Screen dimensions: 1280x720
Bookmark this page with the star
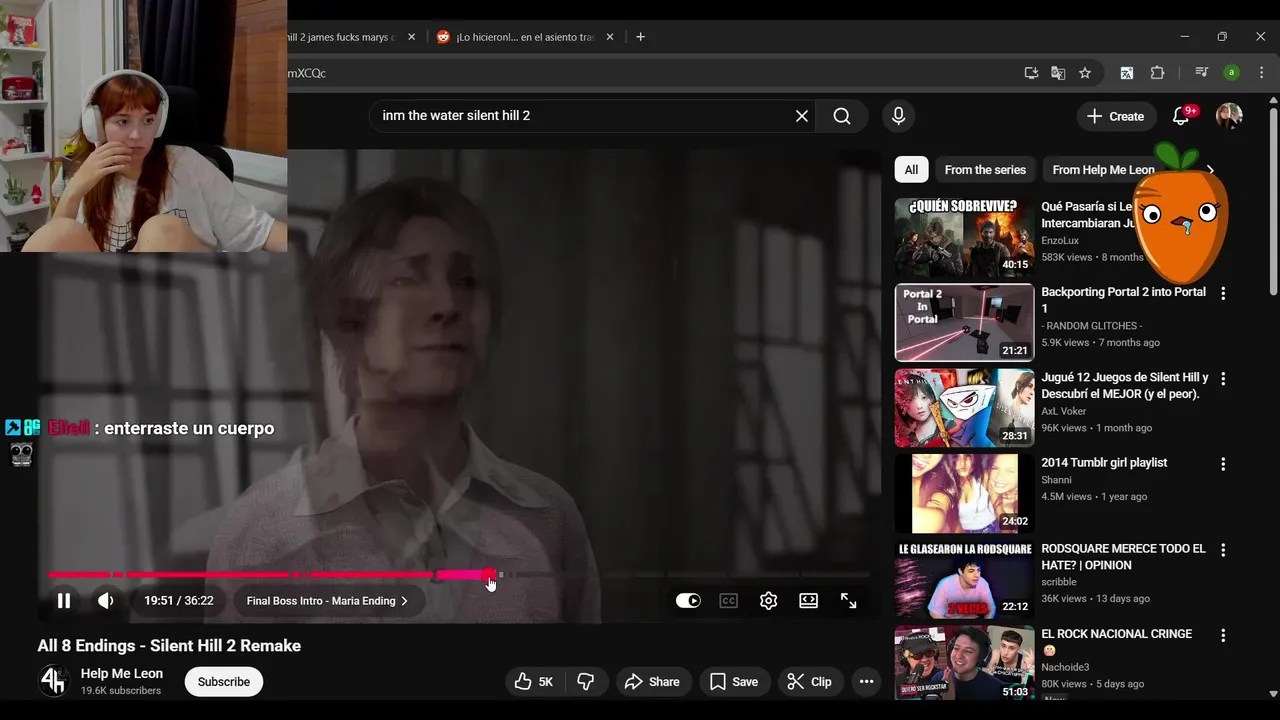click(1085, 73)
